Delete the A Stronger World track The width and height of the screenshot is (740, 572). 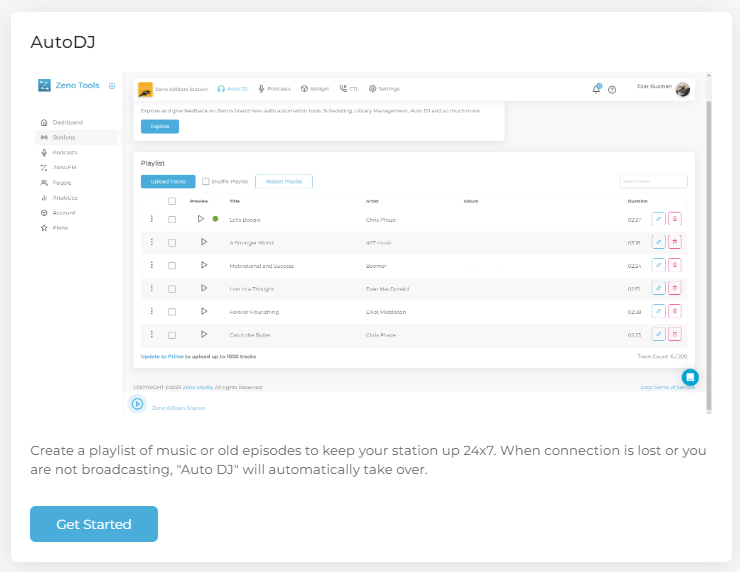(x=675, y=242)
